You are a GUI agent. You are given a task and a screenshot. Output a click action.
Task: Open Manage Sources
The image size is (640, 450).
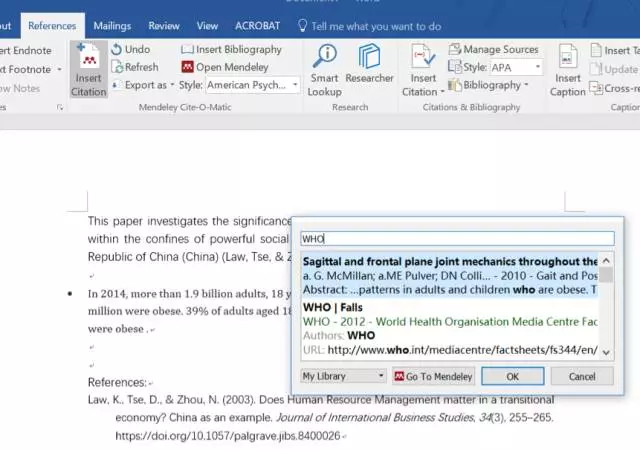(493, 49)
